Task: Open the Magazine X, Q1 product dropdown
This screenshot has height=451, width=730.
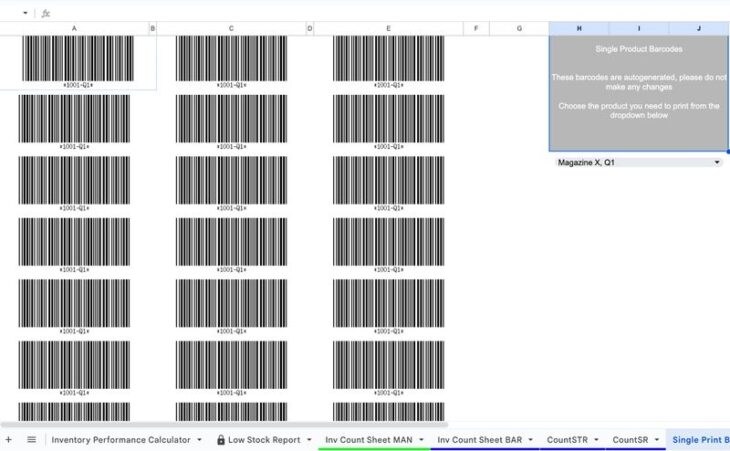Action: (x=717, y=162)
